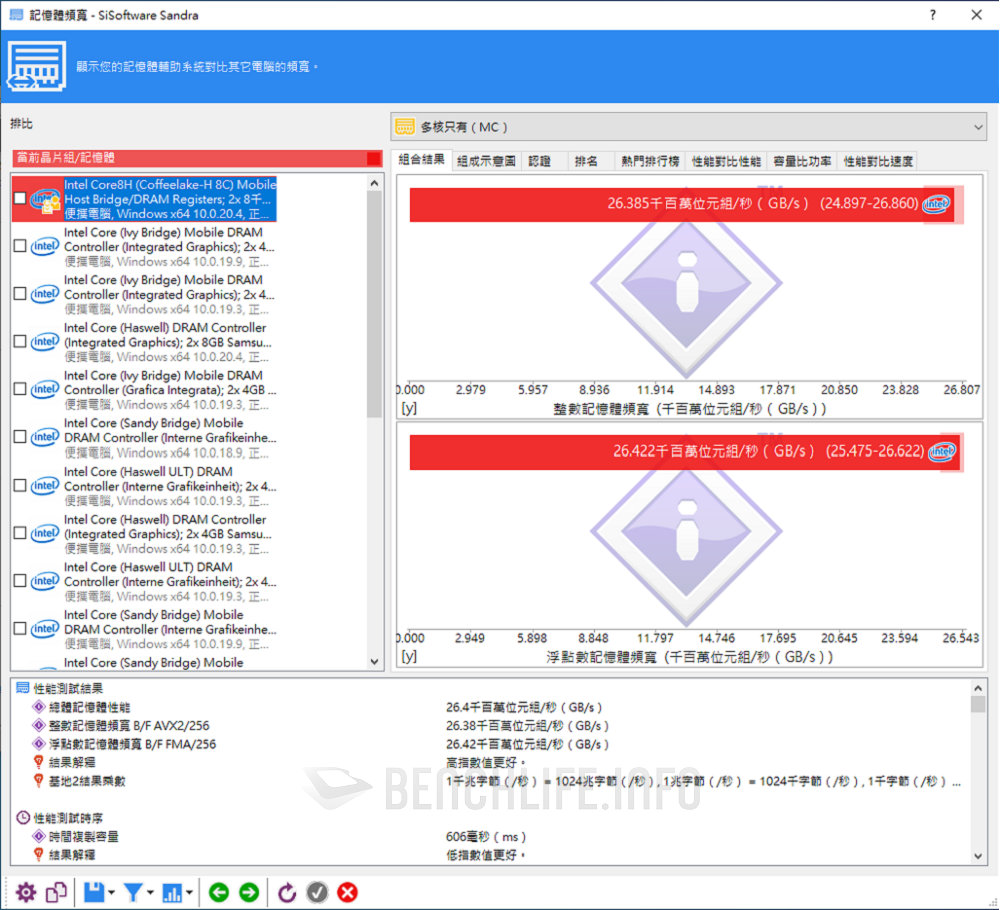Rerun the benchmark with the refresh icon
The image size is (1000, 910).
point(287,892)
